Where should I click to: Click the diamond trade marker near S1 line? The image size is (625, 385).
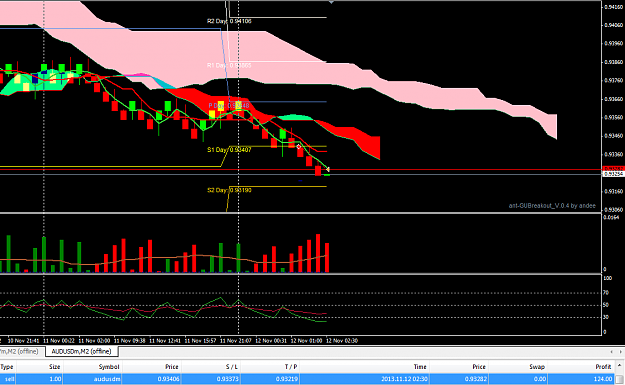tap(299, 147)
